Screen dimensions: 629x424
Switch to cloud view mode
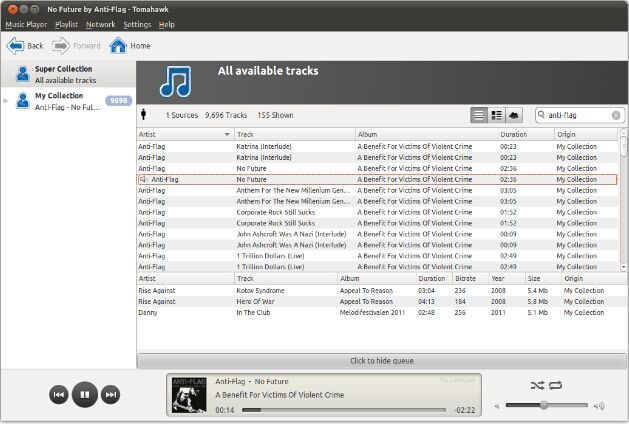(x=514, y=116)
